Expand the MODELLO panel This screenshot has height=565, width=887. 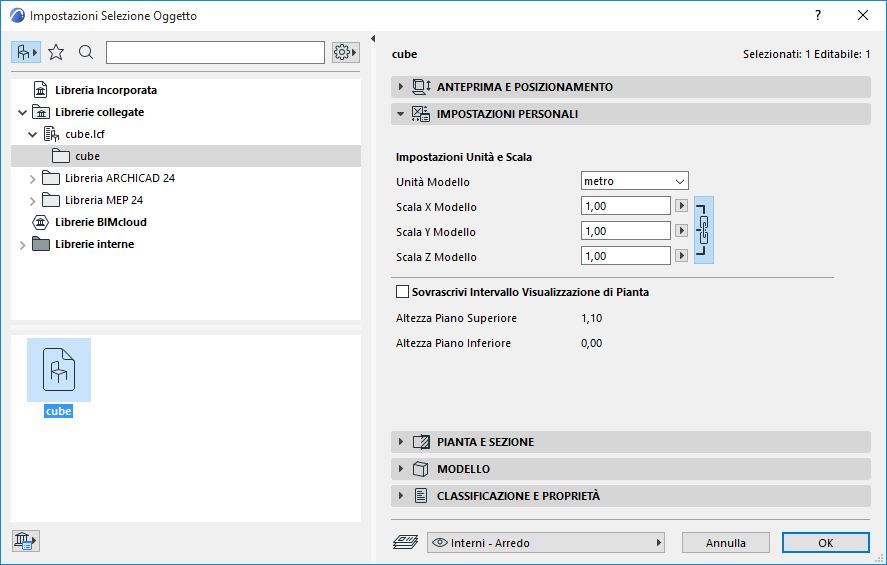click(x=401, y=469)
